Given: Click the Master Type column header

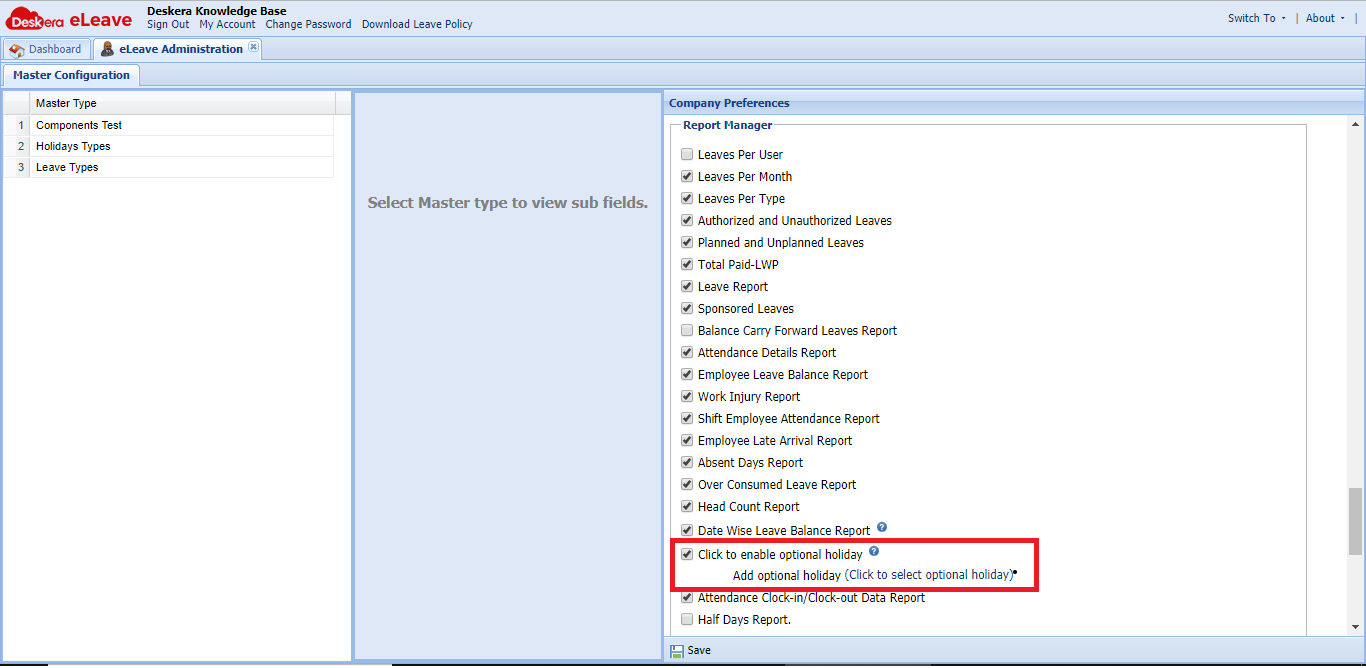Looking at the screenshot, I should pos(182,103).
